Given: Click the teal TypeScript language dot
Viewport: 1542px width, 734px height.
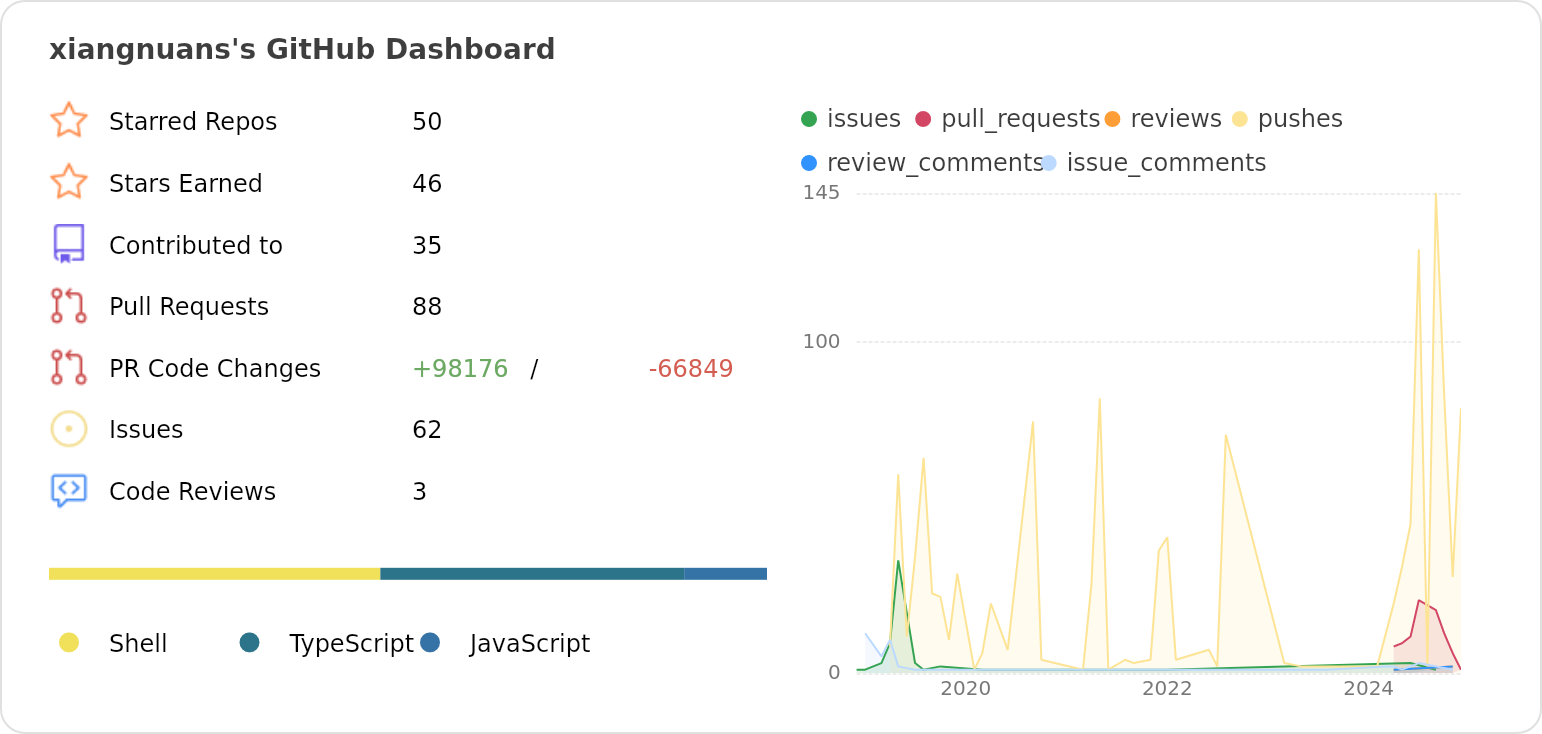Looking at the screenshot, I should (250, 642).
